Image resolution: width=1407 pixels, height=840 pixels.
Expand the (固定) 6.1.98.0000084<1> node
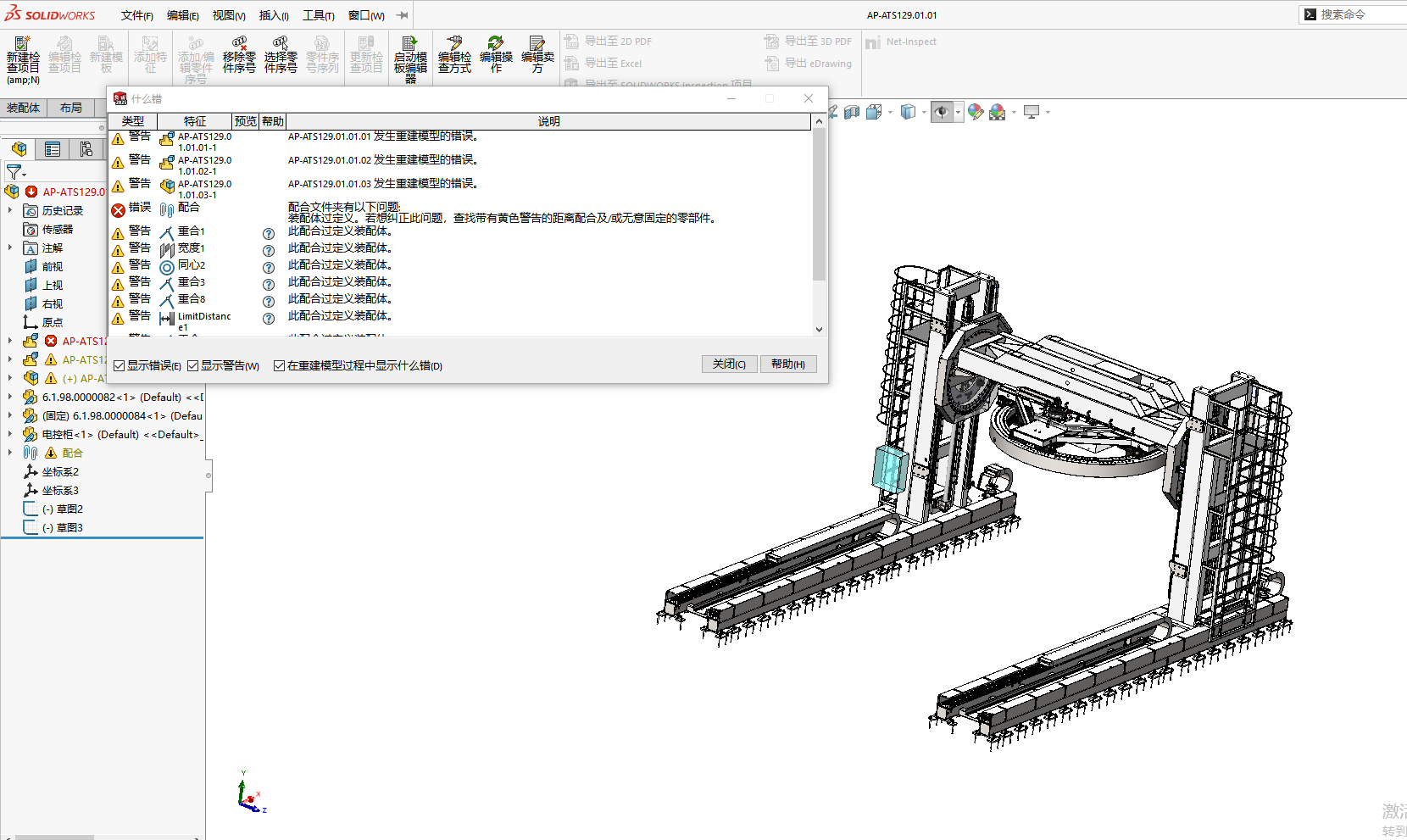10,415
